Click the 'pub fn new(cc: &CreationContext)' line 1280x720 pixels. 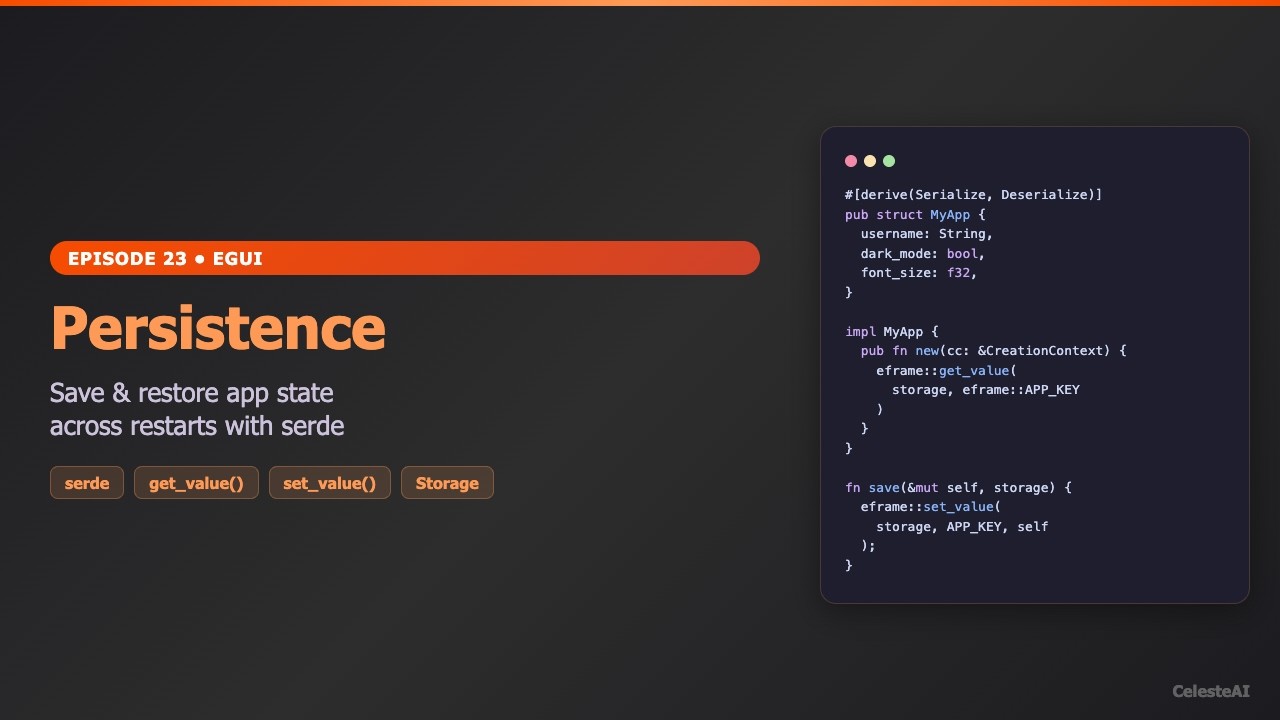(994, 351)
